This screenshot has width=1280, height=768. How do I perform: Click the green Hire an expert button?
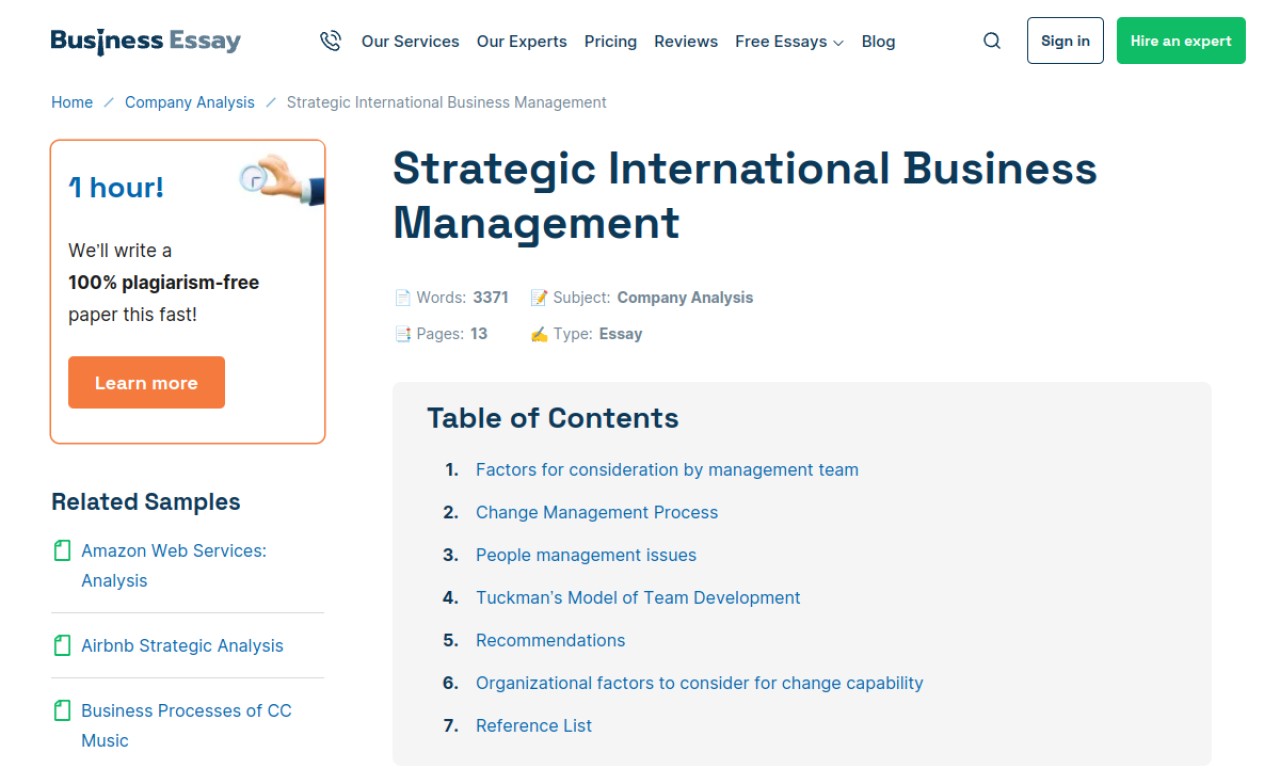tap(1180, 41)
